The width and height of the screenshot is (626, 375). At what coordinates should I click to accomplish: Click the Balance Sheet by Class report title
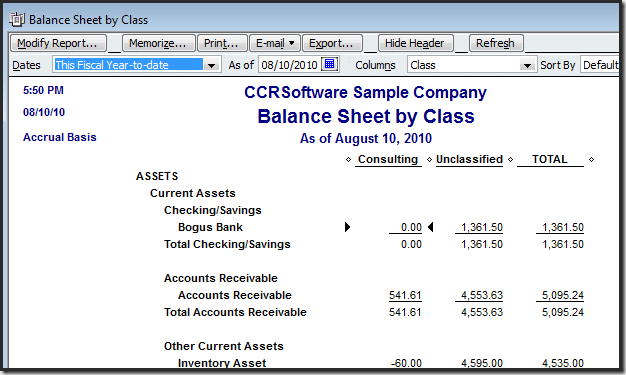pyautogui.click(x=366, y=116)
